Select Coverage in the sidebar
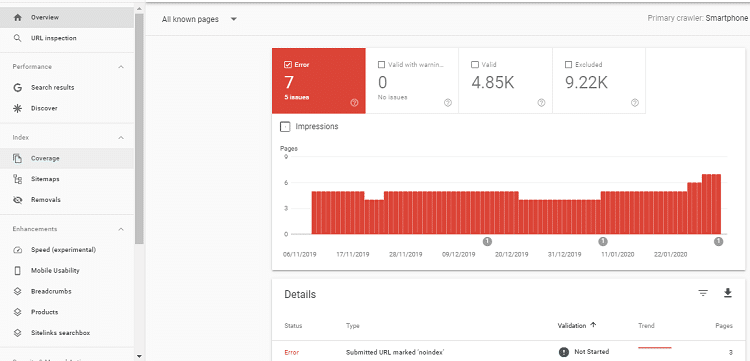This screenshot has width=750, height=361. point(67,158)
